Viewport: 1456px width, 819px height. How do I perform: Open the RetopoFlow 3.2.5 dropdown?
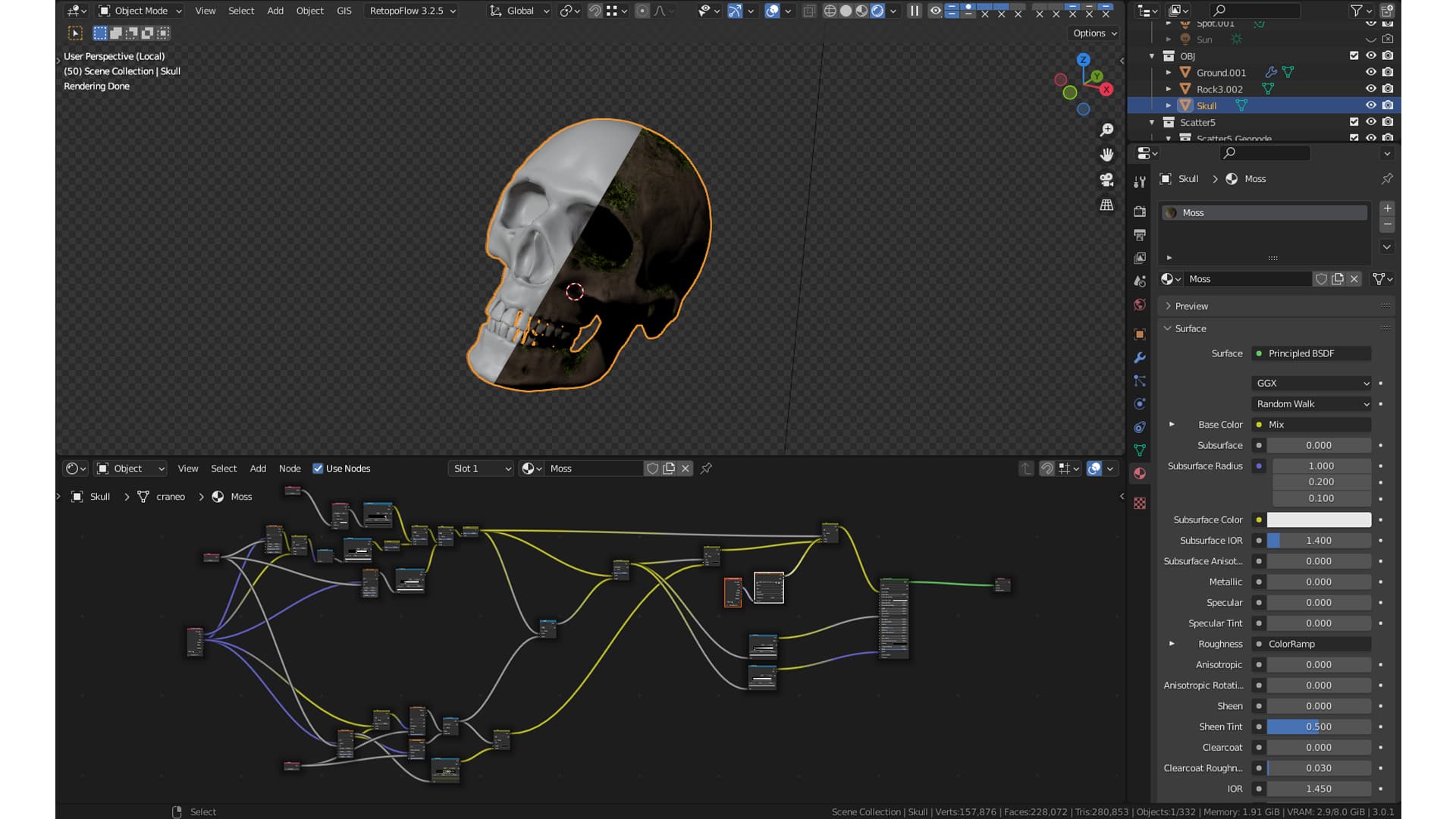(x=412, y=11)
